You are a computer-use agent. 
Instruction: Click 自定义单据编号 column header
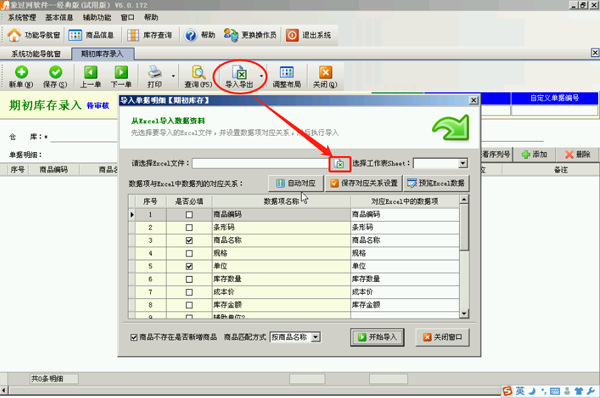point(554,98)
